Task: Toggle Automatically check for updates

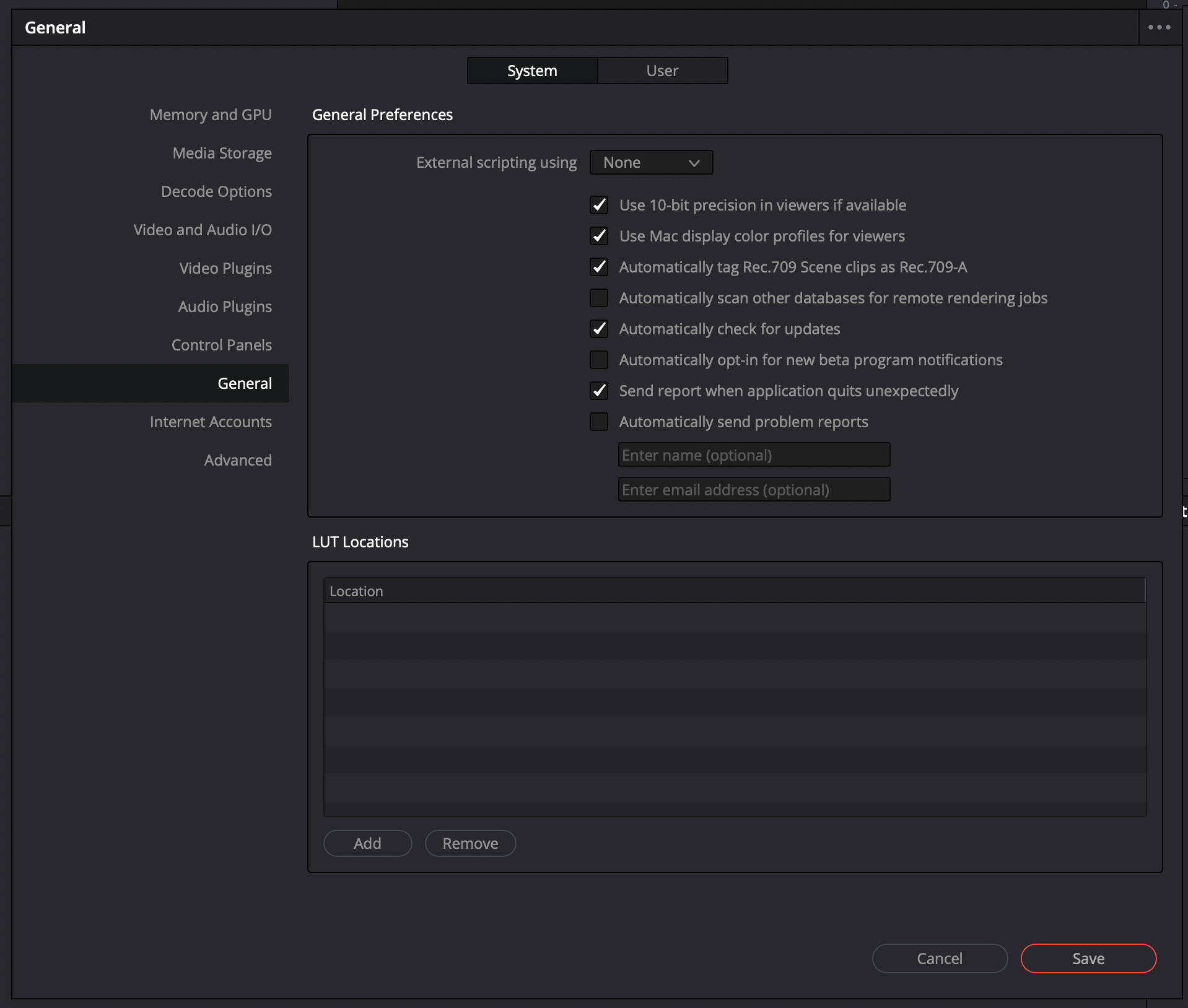Action: point(599,329)
